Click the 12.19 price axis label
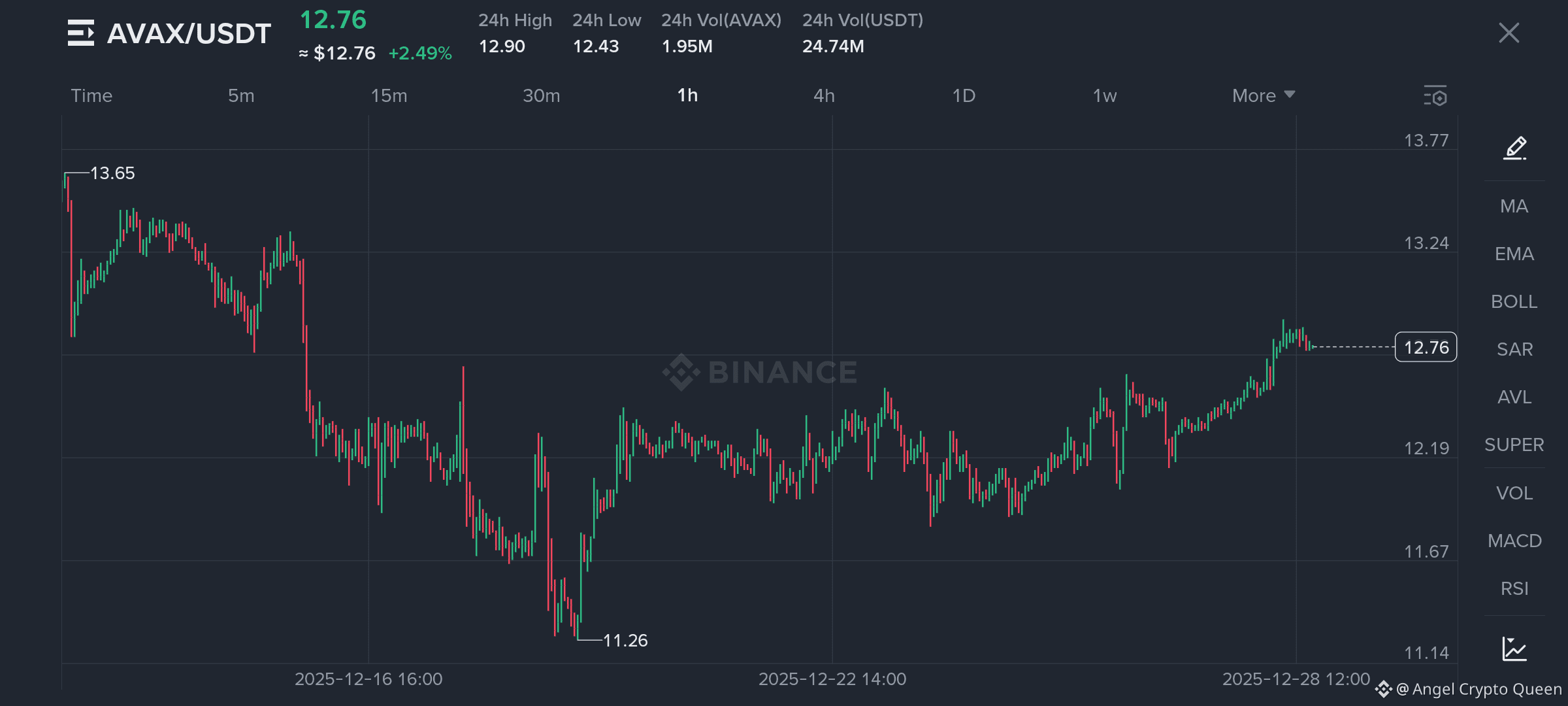Screen dimensions: 1568x706 point(1426,448)
